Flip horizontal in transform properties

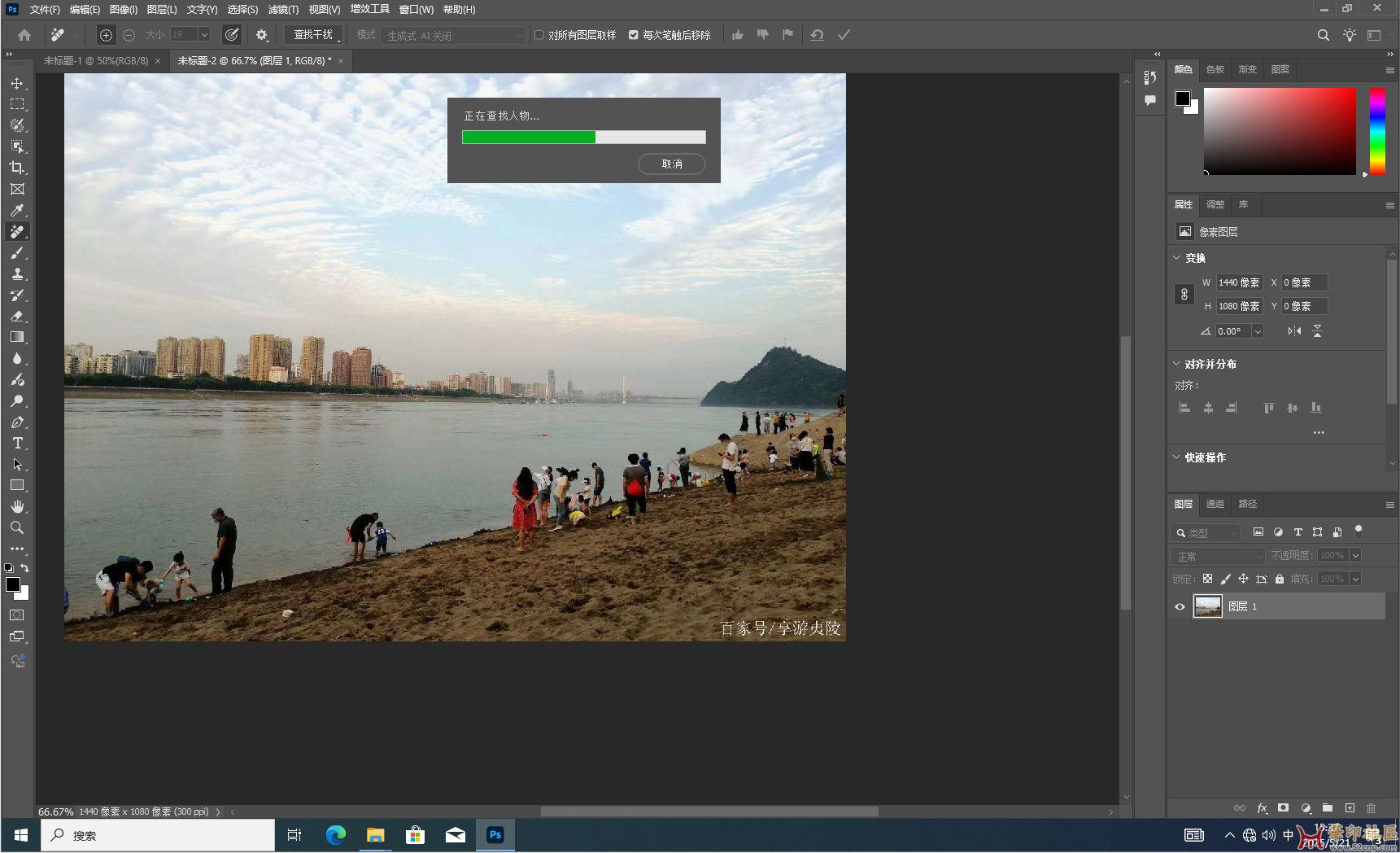(1294, 331)
